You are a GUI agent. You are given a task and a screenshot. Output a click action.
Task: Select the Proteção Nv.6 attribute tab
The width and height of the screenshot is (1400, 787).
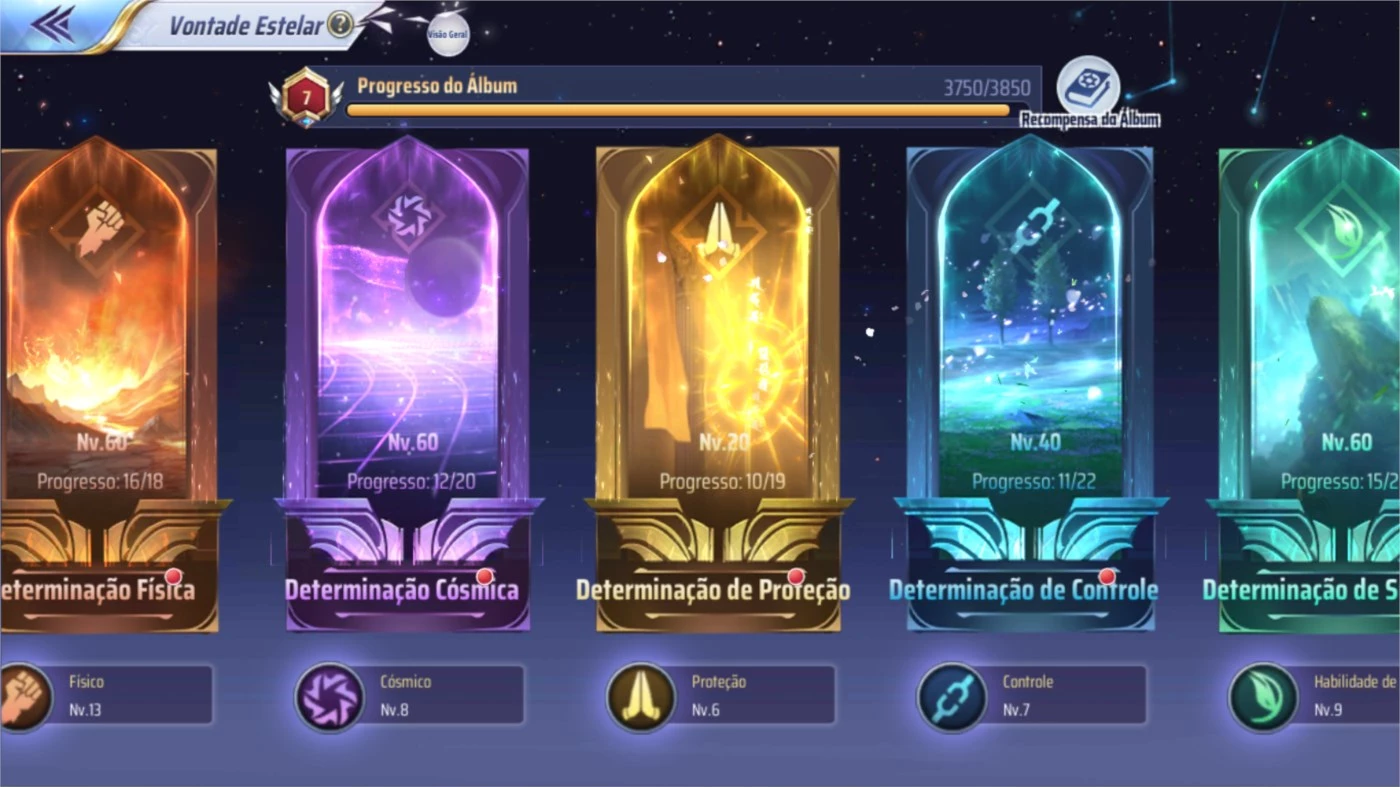pos(721,695)
